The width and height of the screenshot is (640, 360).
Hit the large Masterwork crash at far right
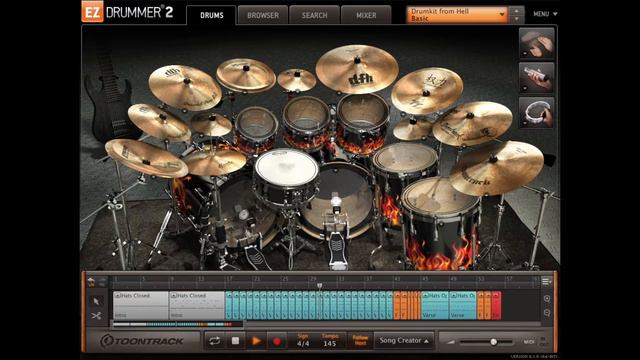496,167
